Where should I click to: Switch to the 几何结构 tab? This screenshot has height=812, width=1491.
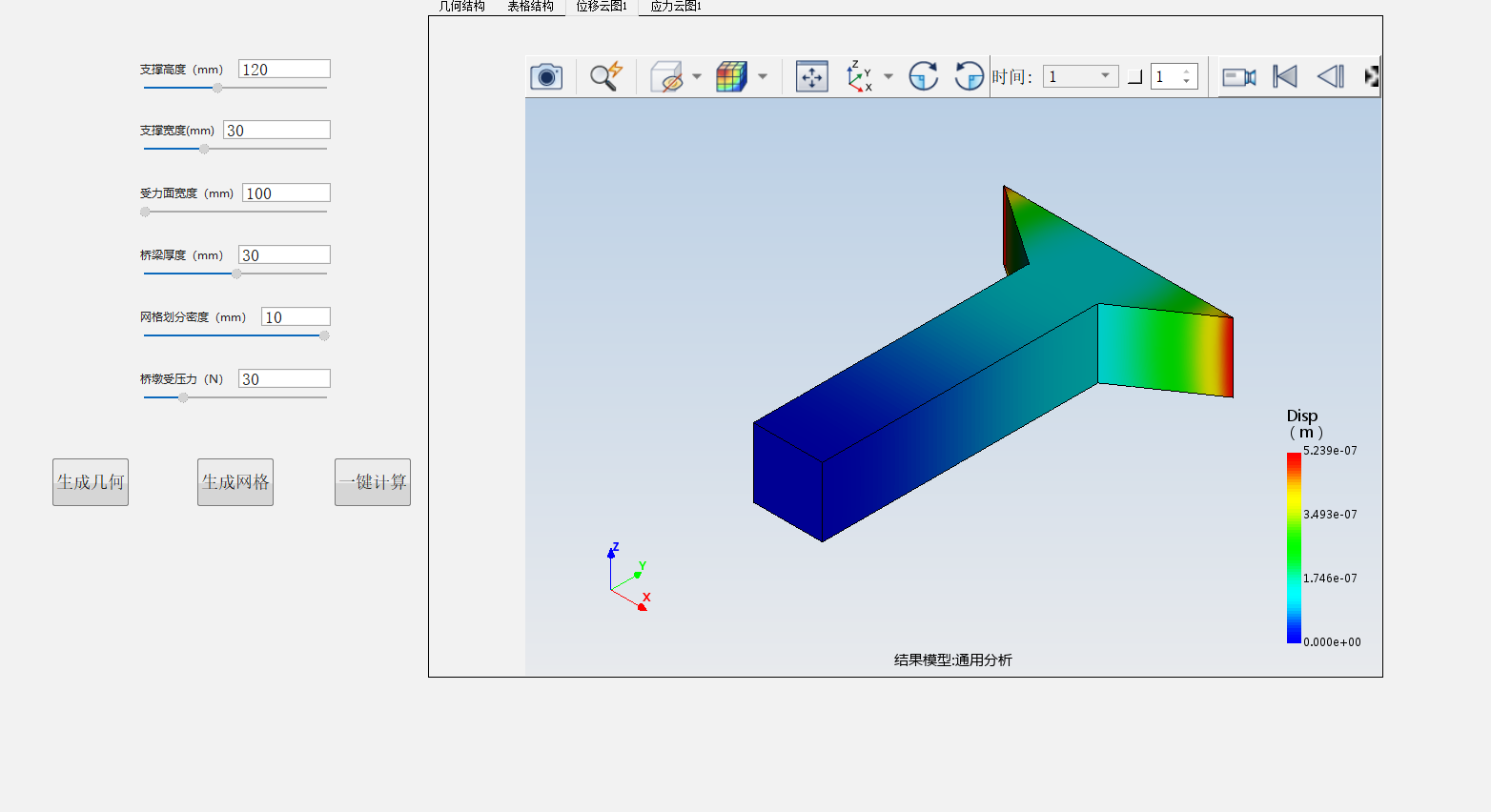pos(461,7)
